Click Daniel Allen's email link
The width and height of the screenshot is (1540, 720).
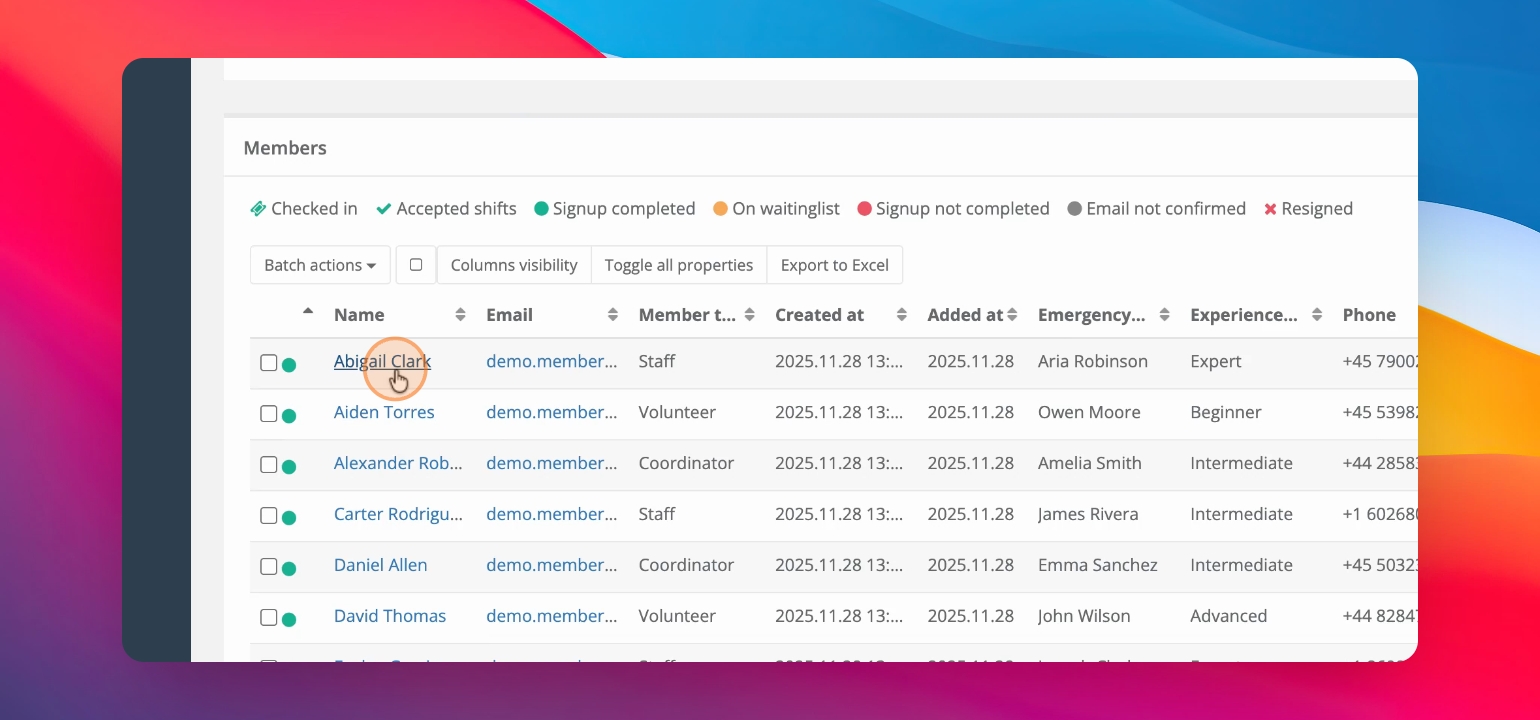(x=551, y=566)
